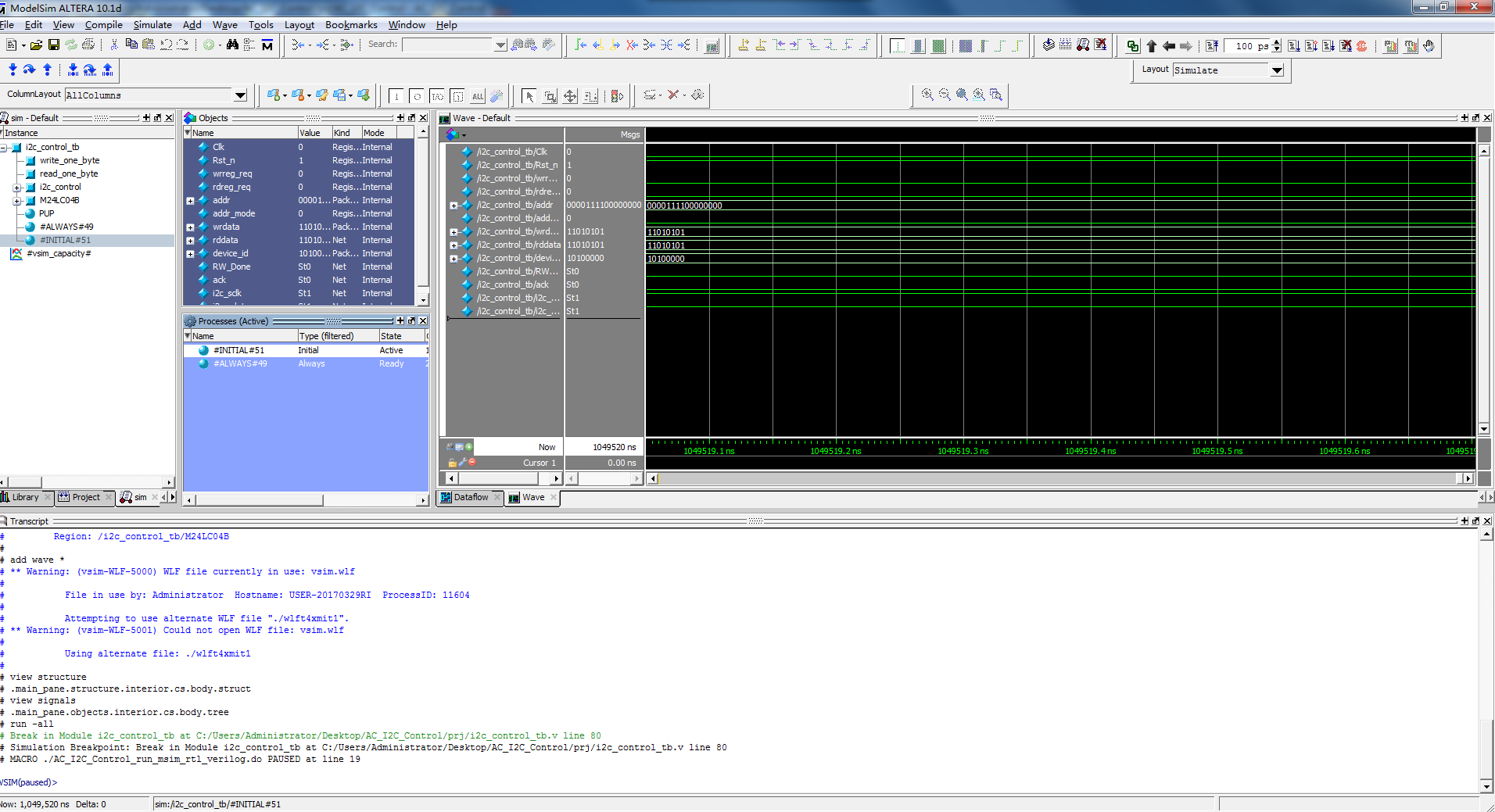Click the red Stop simulation icon
The image size is (1495, 812).
1363,46
